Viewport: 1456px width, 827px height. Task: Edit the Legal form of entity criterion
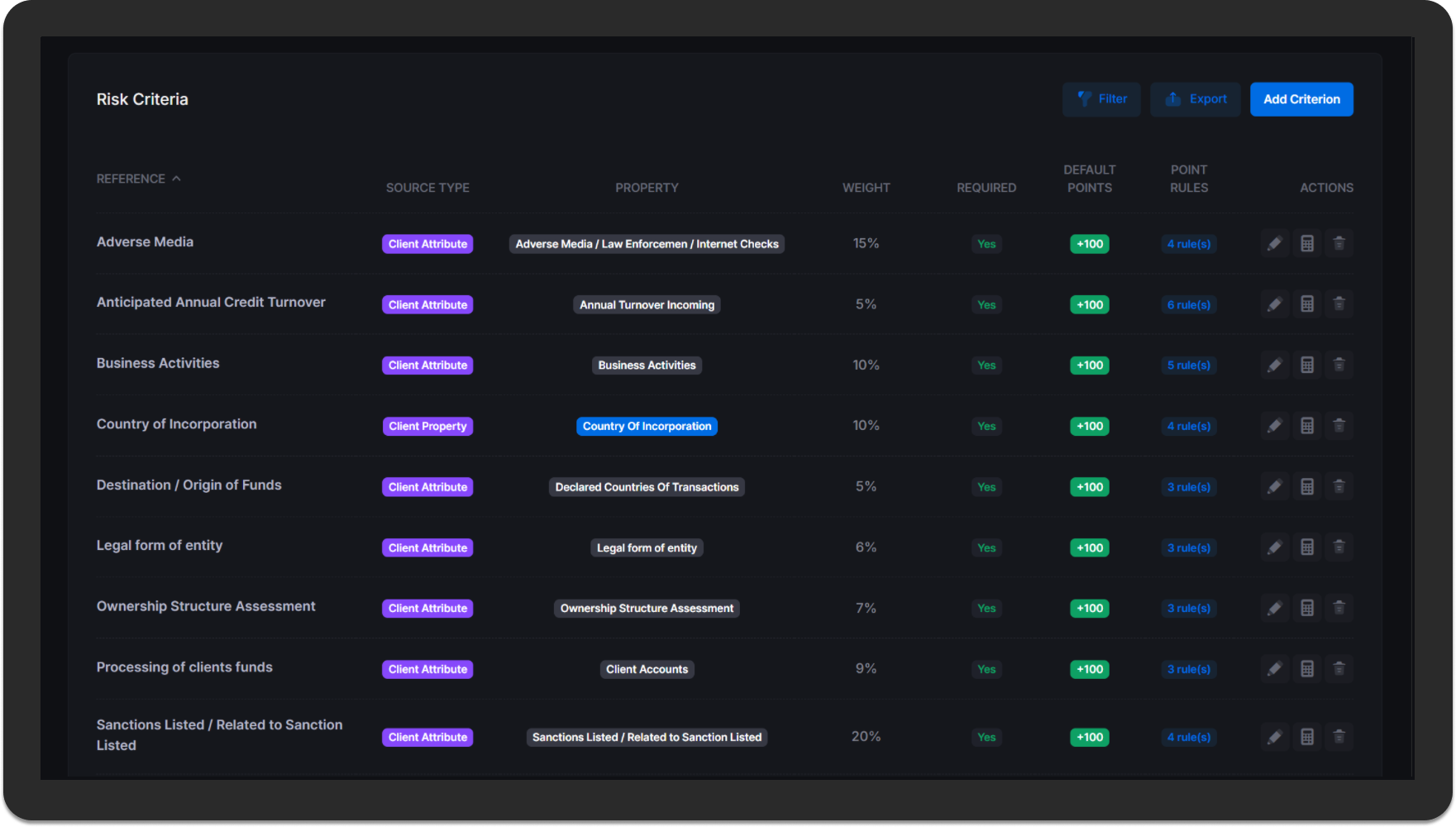tap(1274, 547)
